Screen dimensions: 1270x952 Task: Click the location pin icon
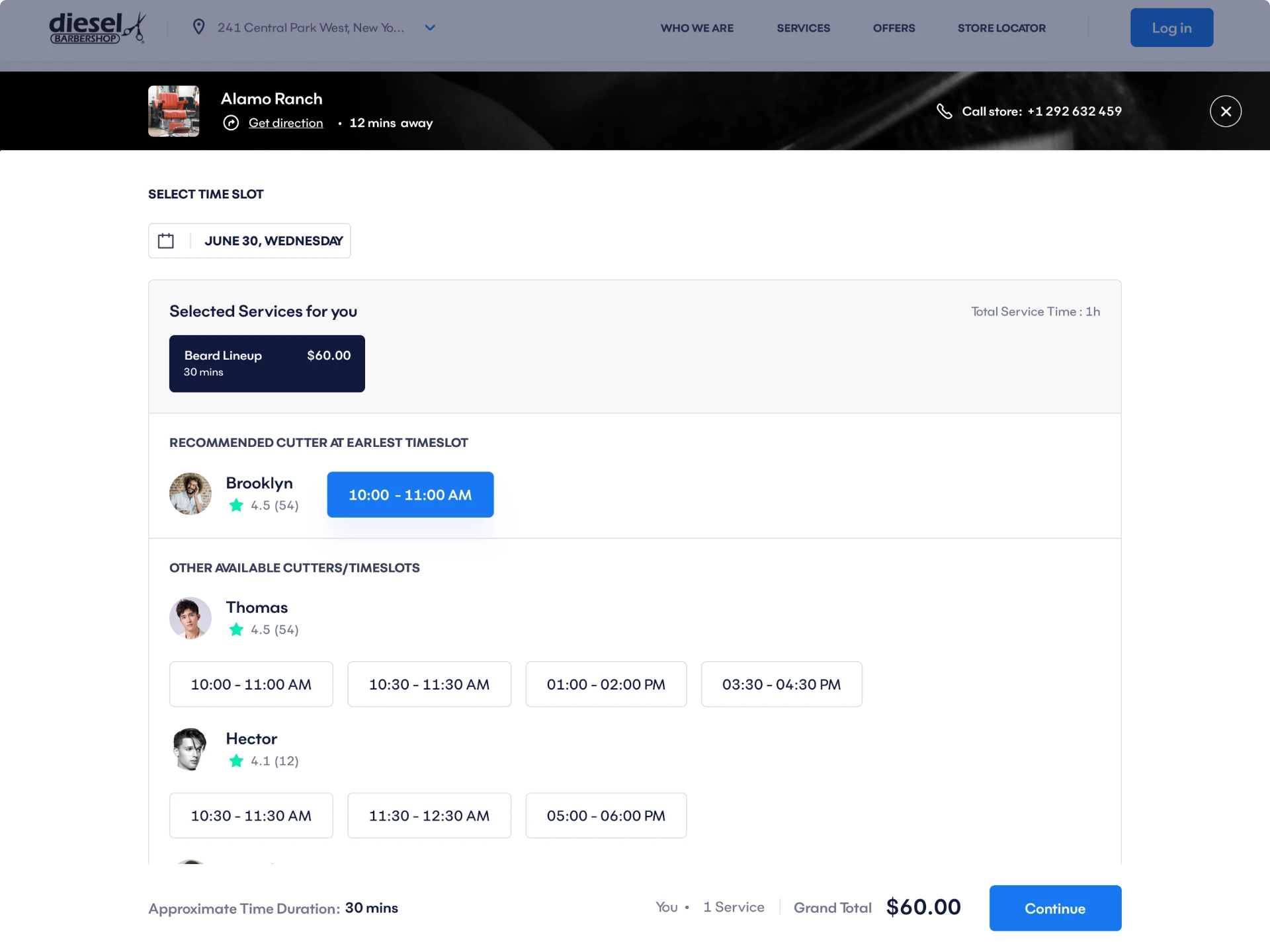pos(198,27)
